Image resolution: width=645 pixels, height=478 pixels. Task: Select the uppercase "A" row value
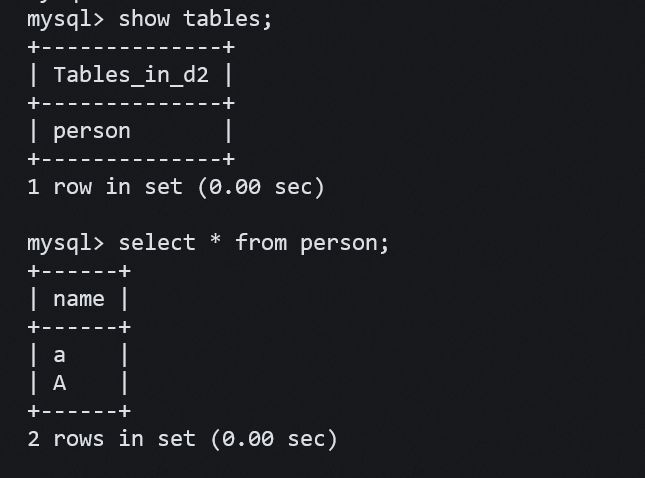60,382
